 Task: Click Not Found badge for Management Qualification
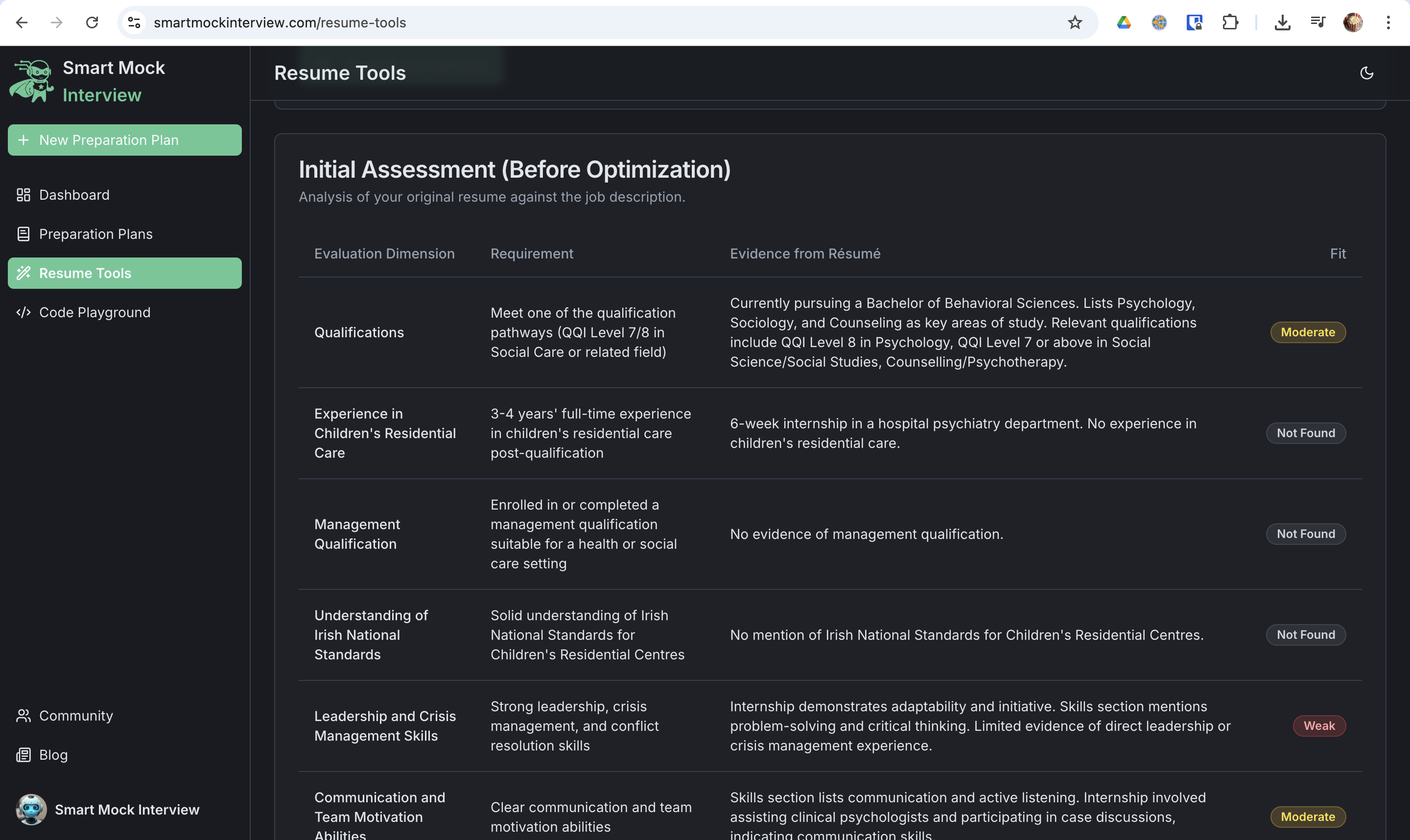tap(1306, 534)
